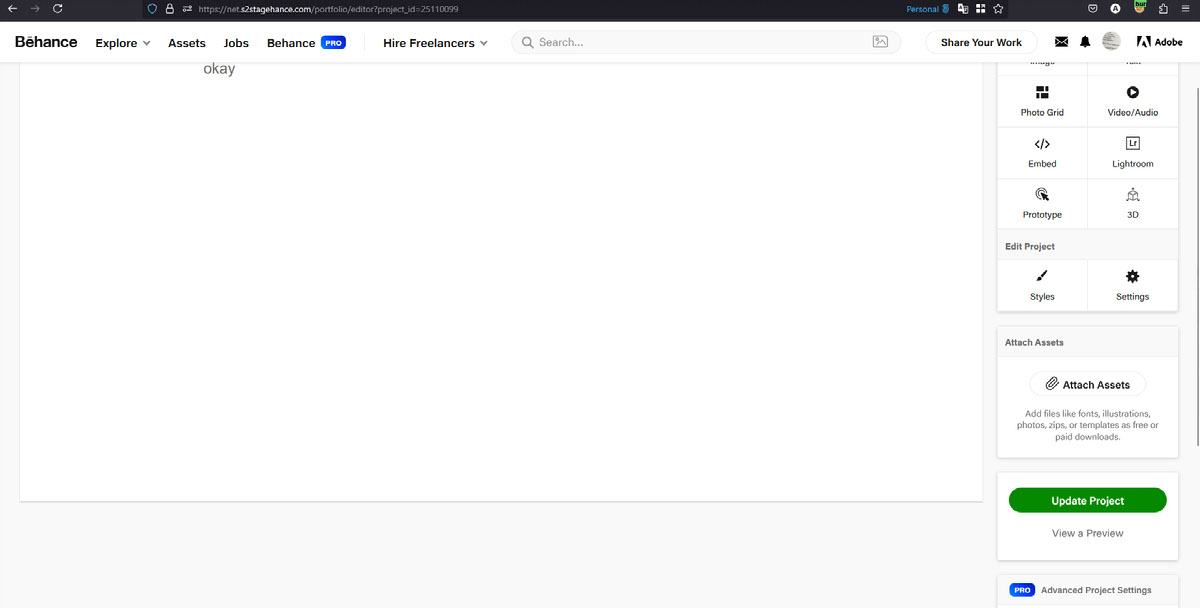Insert a Video/Audio block

click(x=1132, y=100)
